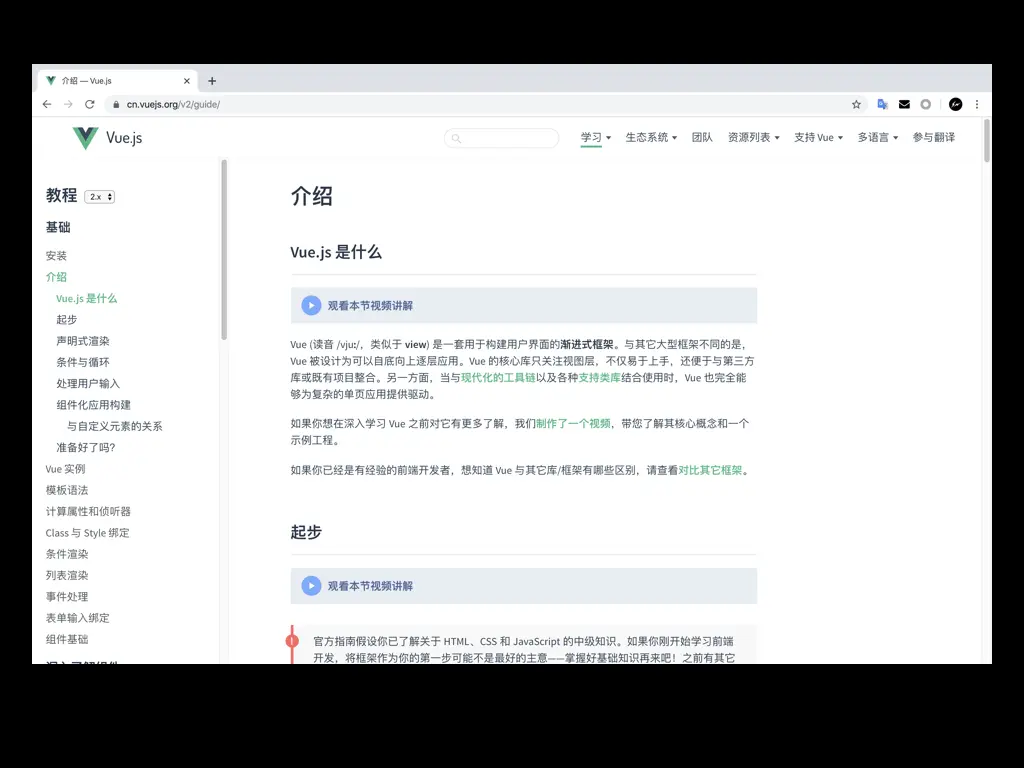Open 表单输入绑定 guide page
This screenshot has width=1024, height=768.
coord(78,618)
